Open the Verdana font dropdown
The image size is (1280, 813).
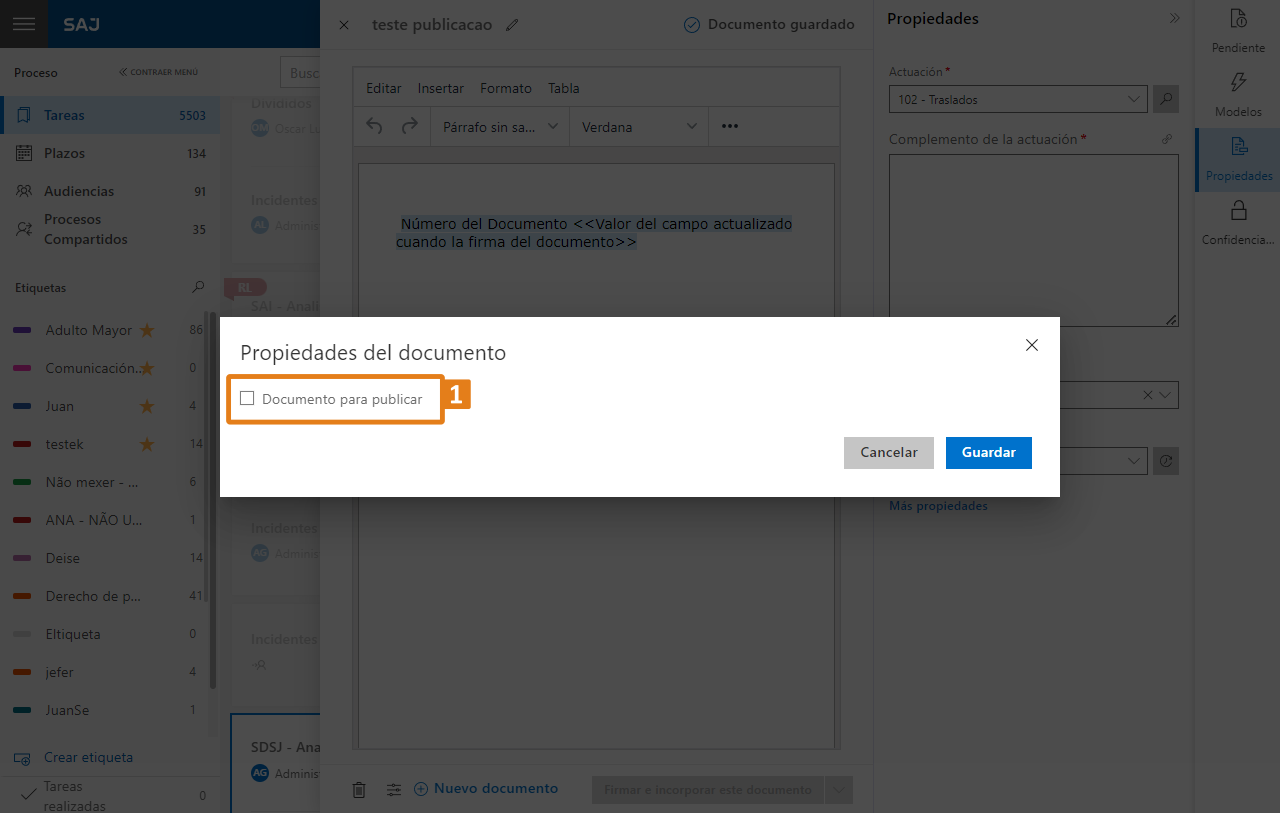coord(639,127)
